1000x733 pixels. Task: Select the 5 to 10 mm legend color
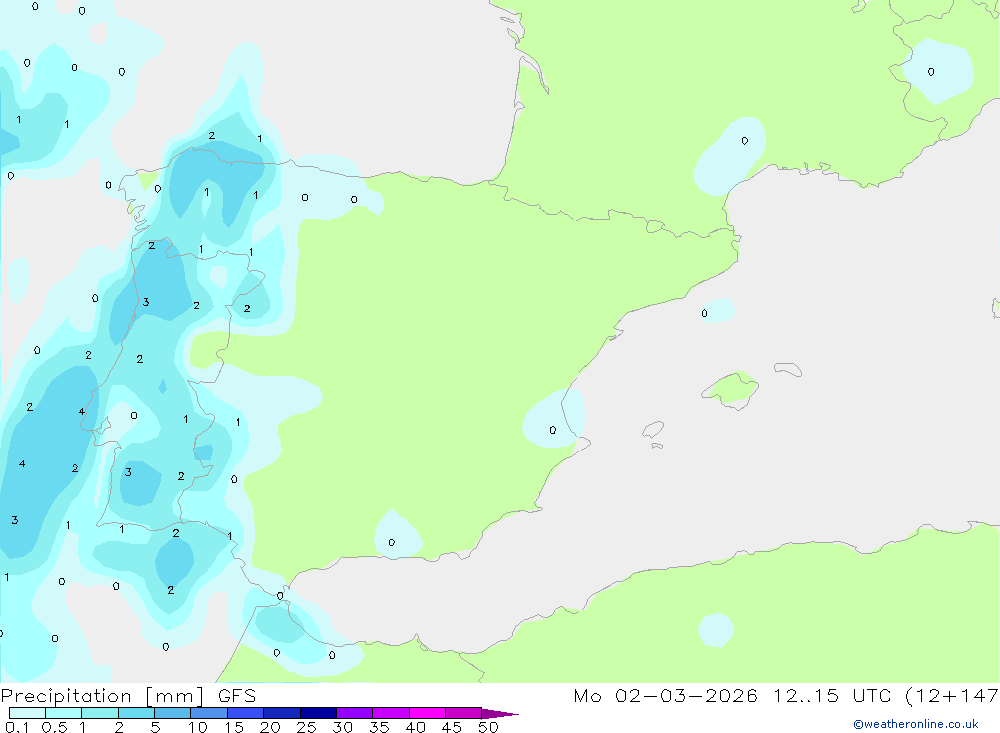(173, 713)
